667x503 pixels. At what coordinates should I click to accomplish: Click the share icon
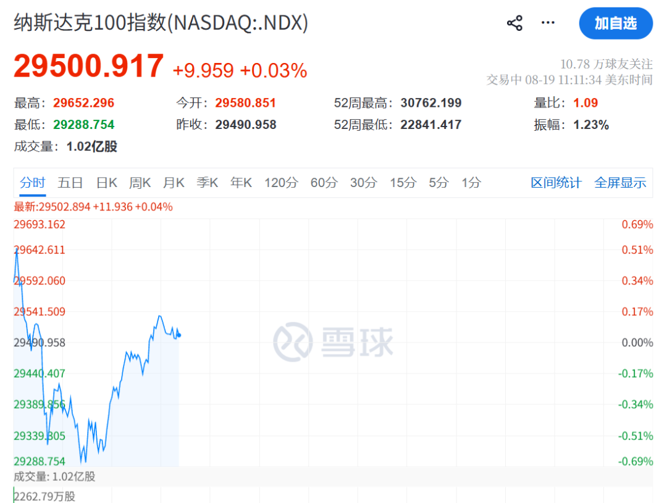(x=515, y=23)
